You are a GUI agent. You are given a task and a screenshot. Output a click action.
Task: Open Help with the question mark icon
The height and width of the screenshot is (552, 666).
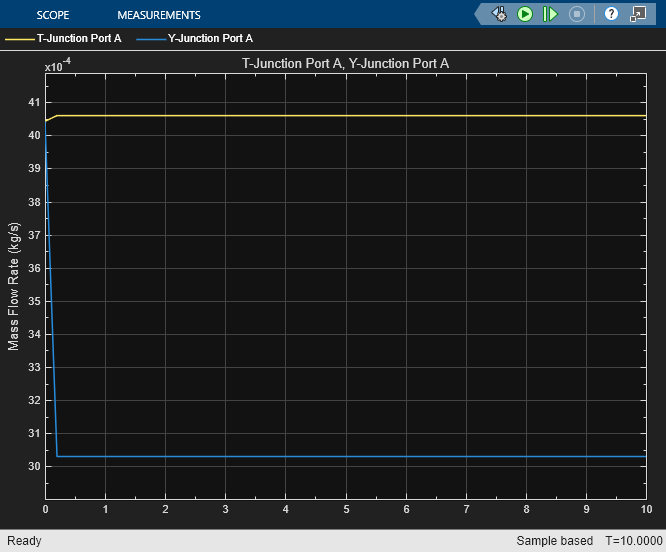tap(611, 14)
